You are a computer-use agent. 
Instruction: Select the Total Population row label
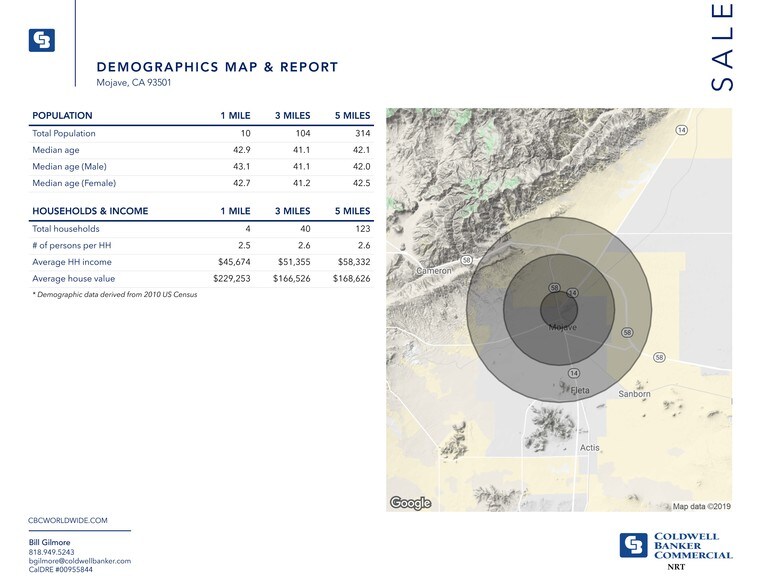(x=64, y=133)
